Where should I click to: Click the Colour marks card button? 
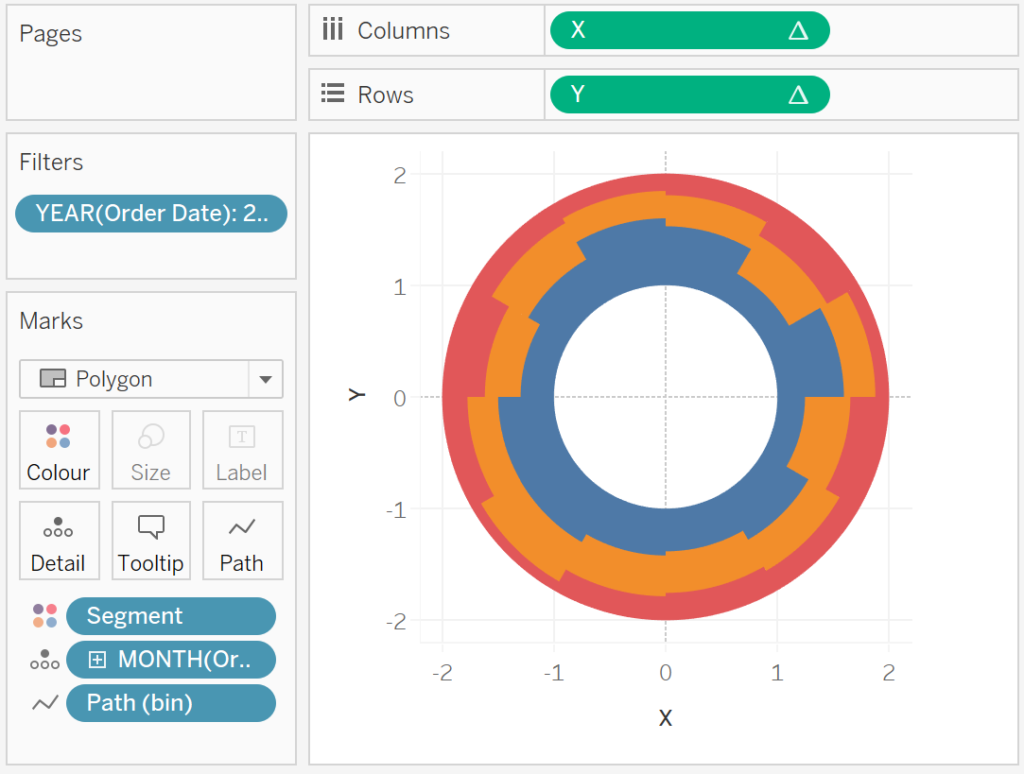pos(59,449)
